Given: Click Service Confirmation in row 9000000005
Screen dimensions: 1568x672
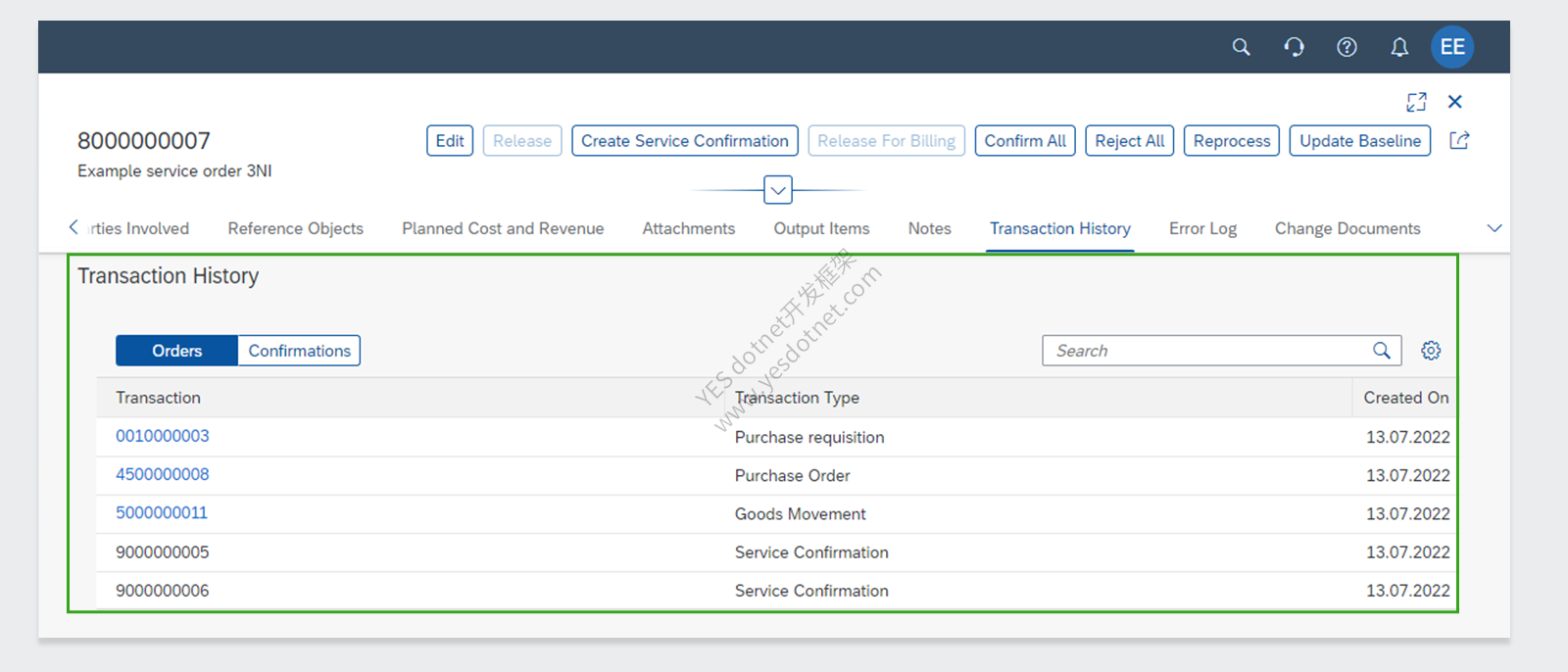Looking at the screenshot, I should 811,552.
